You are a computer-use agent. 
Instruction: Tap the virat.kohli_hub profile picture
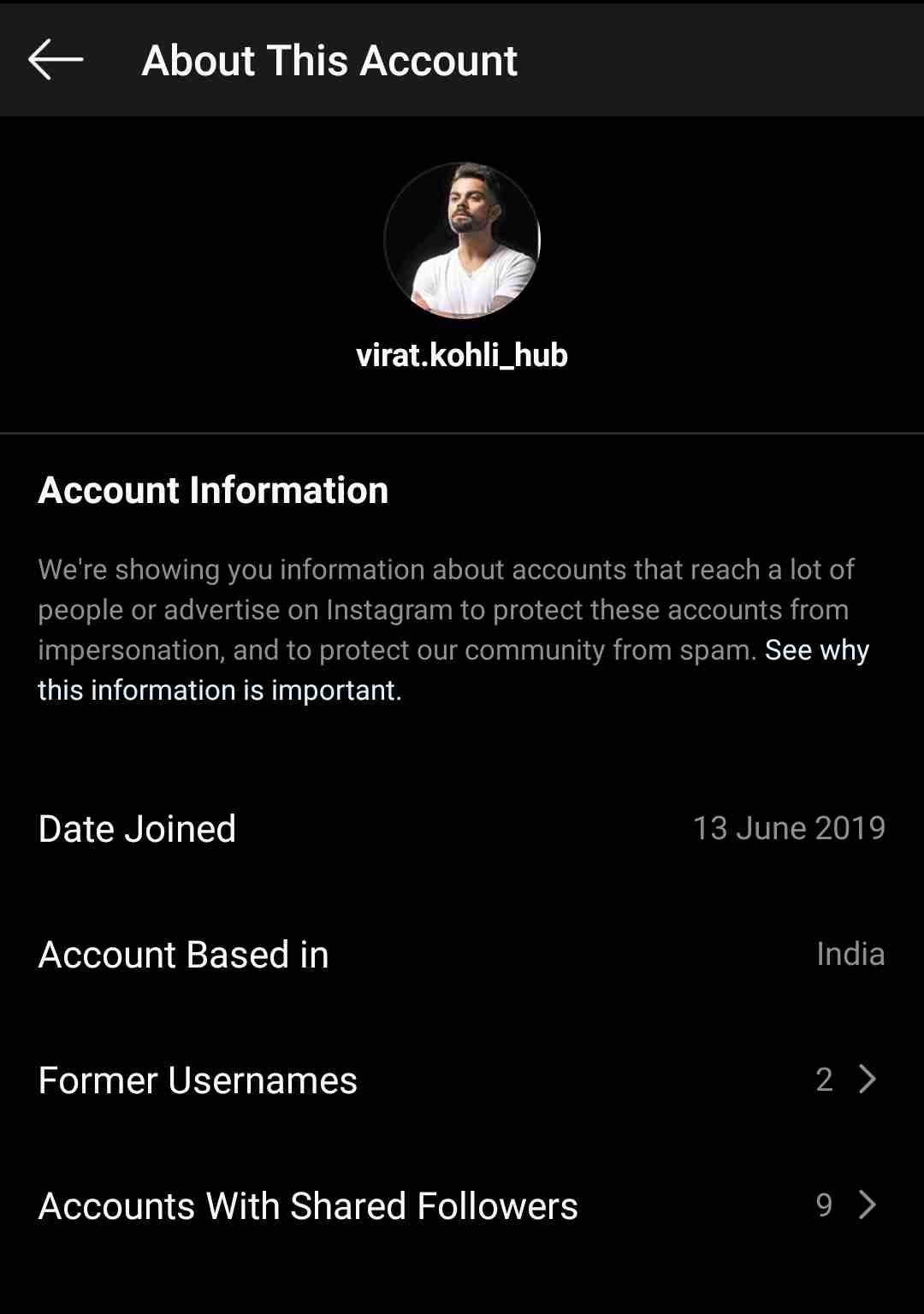coord(462,240)
